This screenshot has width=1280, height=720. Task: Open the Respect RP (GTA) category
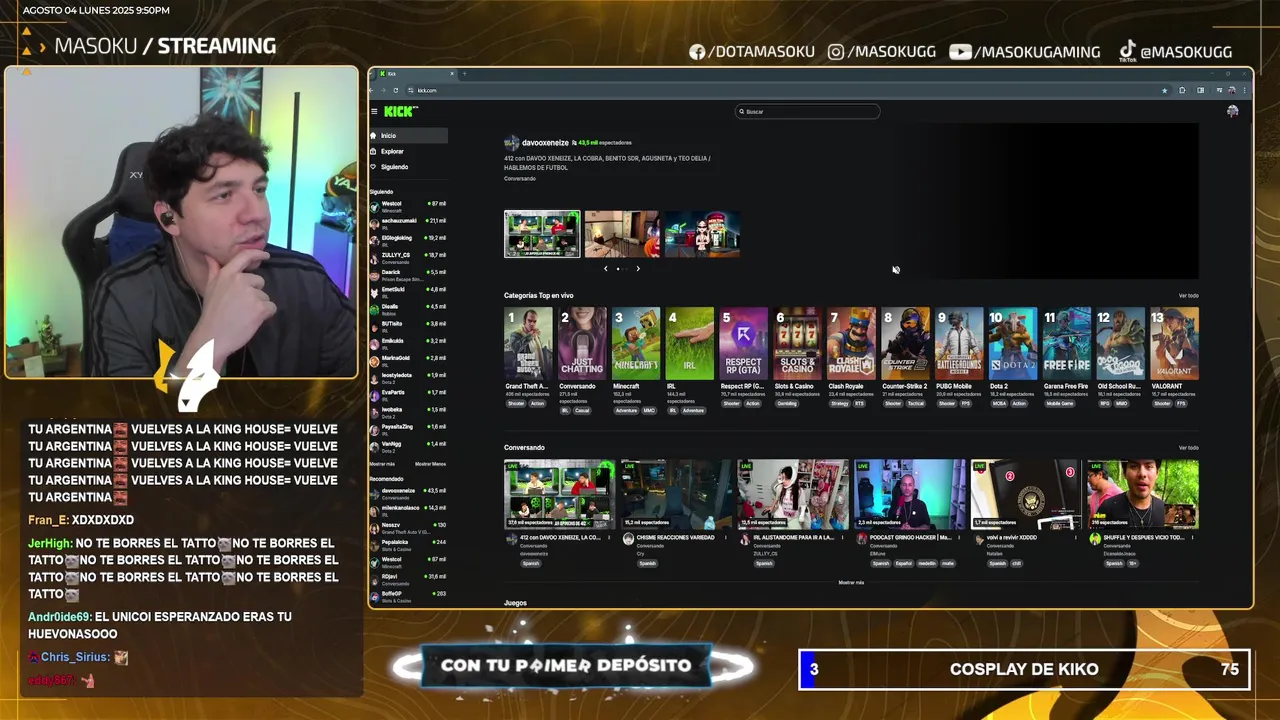744,344
